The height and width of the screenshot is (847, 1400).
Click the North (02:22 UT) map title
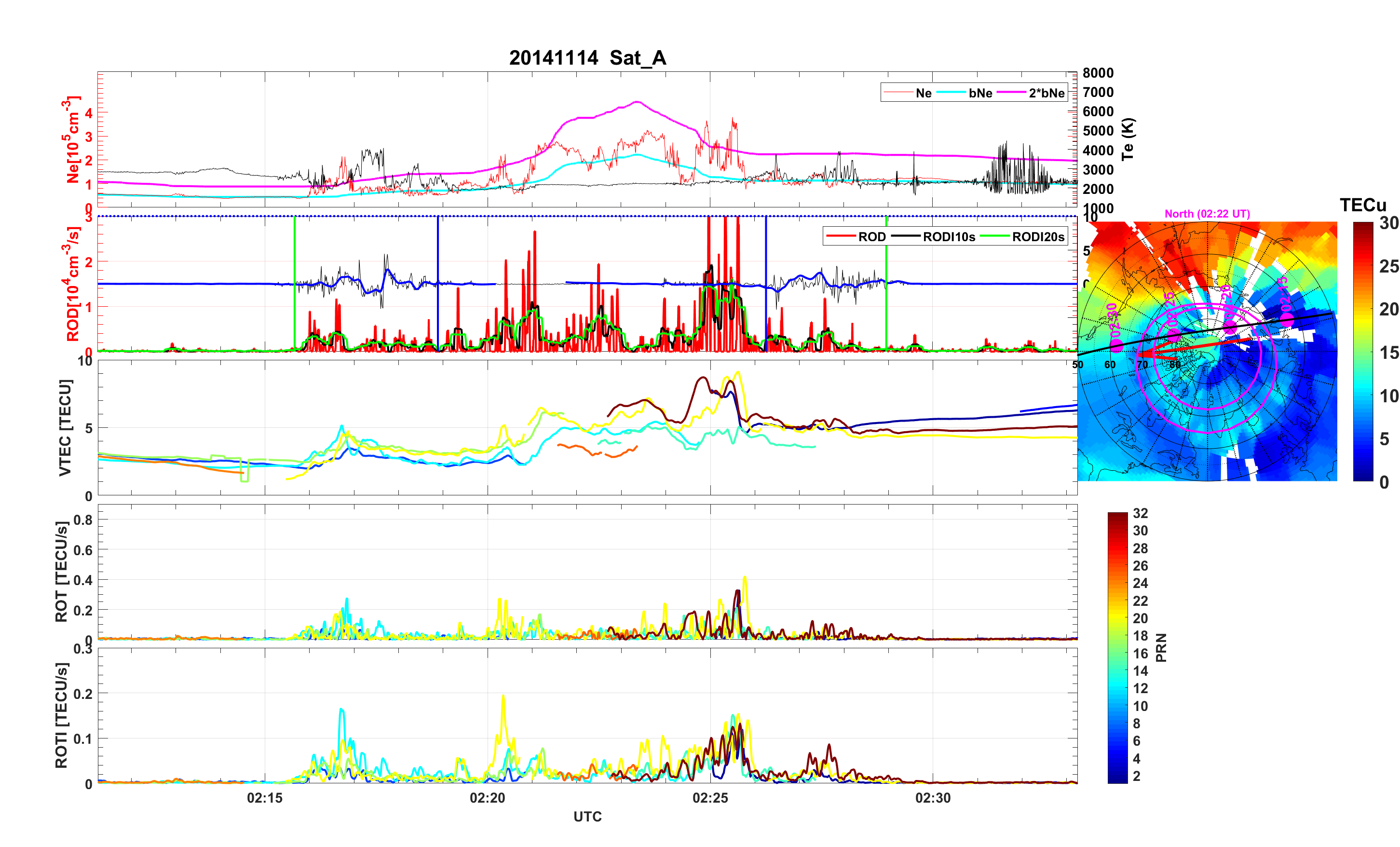pyautogui.click(x=1207, y=214)
